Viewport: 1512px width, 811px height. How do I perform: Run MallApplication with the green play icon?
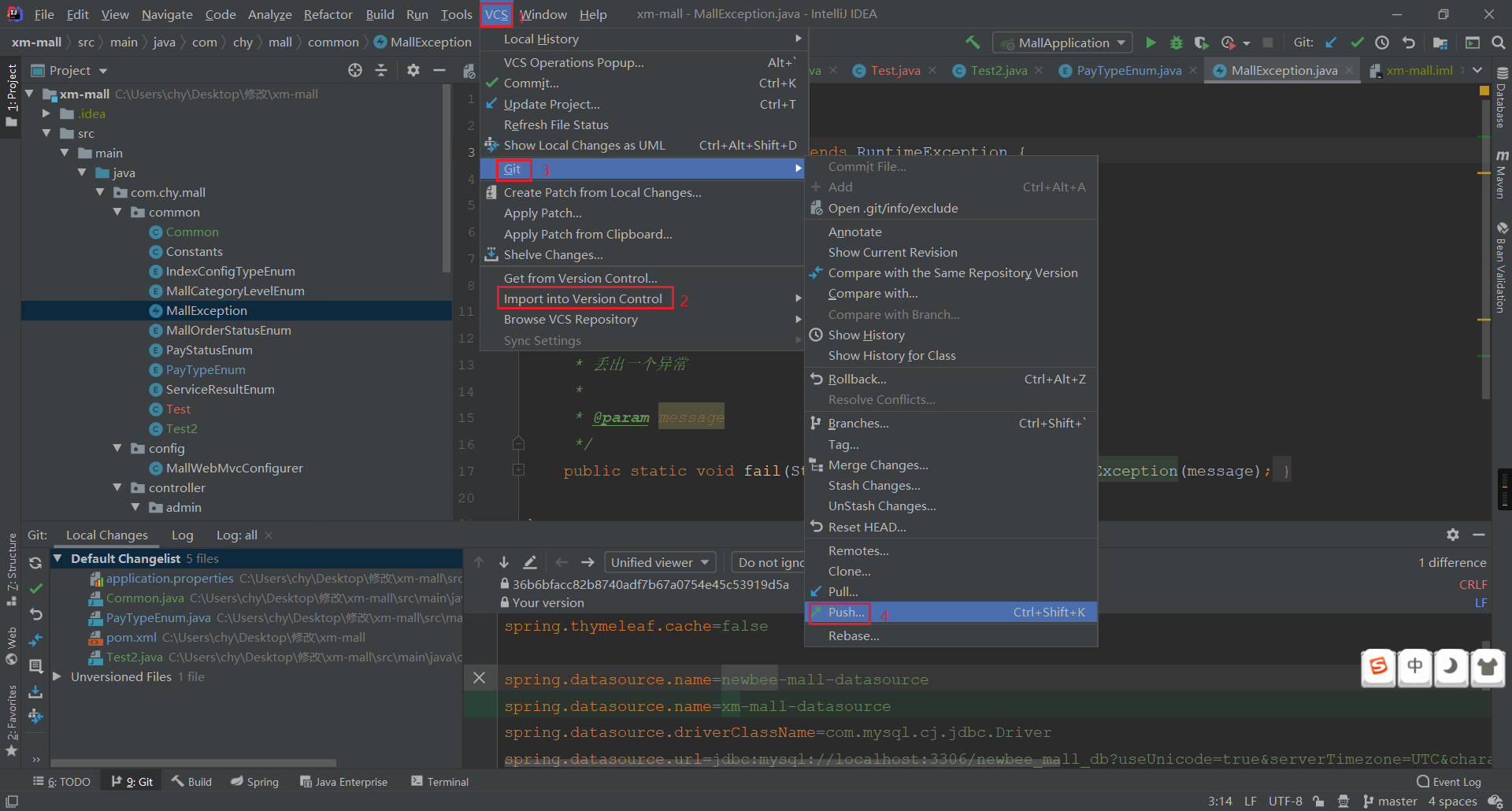point(1151,43)
